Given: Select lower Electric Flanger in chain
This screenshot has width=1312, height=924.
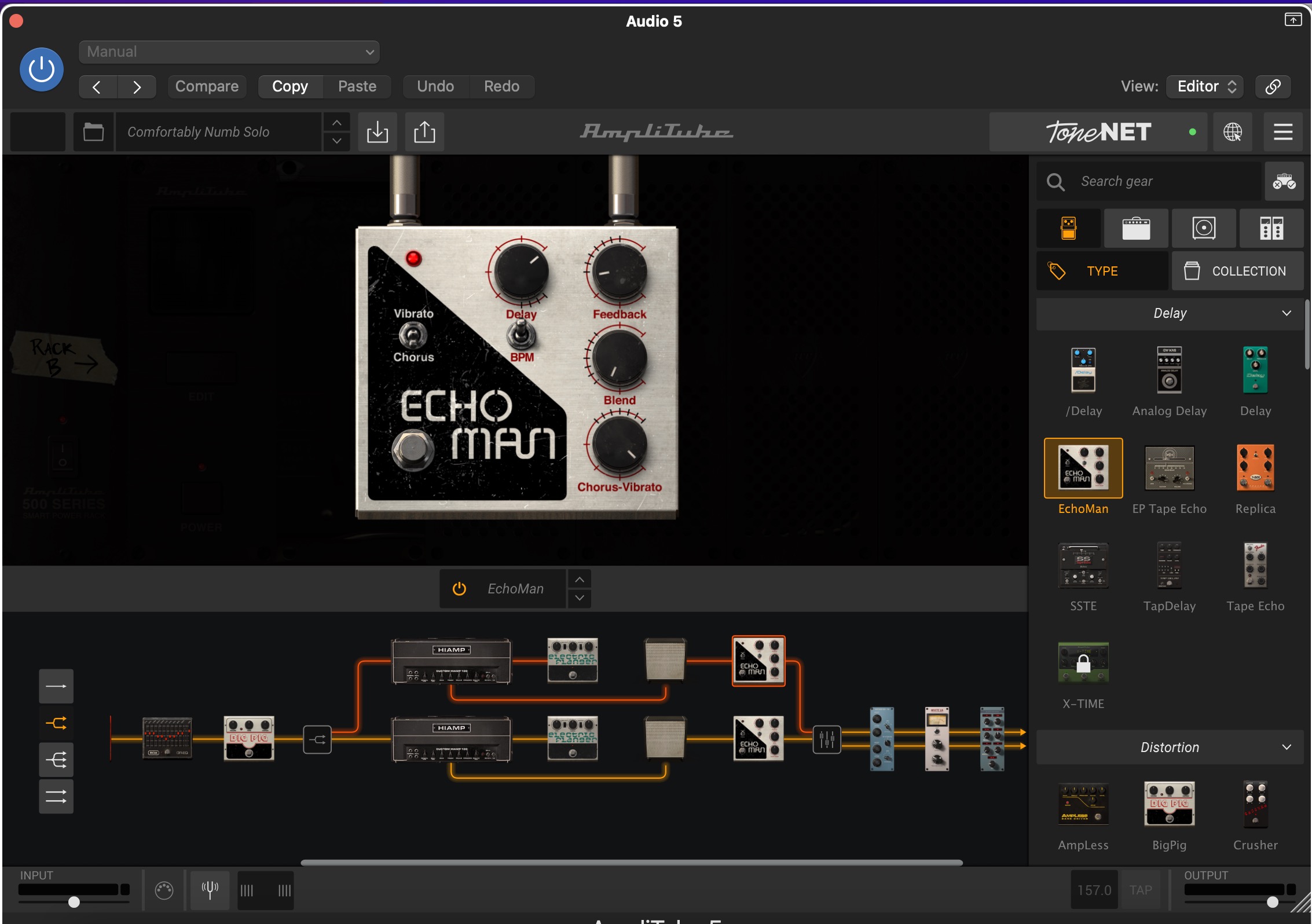Looking at the screenshot, I should click(573, 738).
